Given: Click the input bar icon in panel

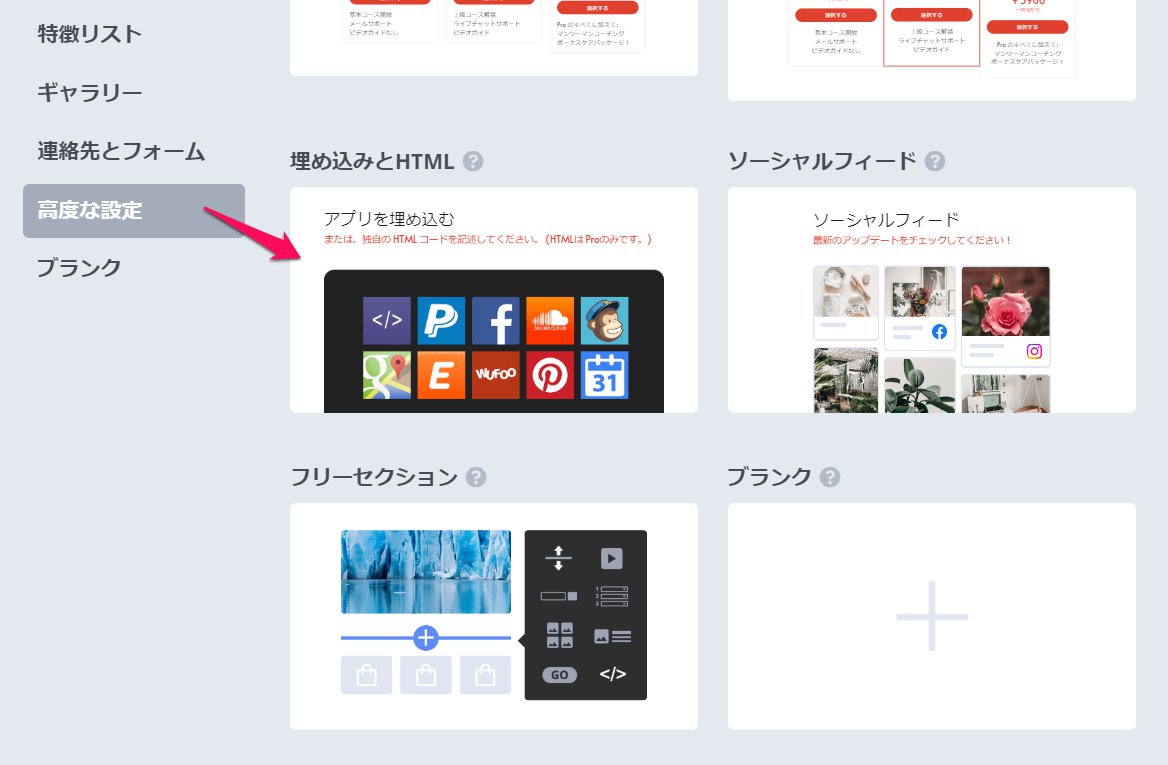Looking at the screenshot, I should 559,596.
